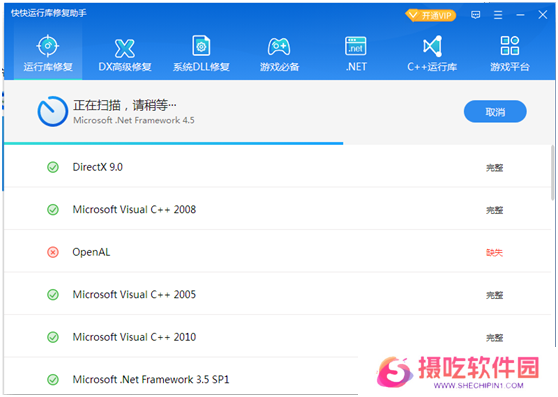This screenshot has height=397, width=558.
Task: Switch to the DX高级修复 tab label
Action: coord(125,67)
